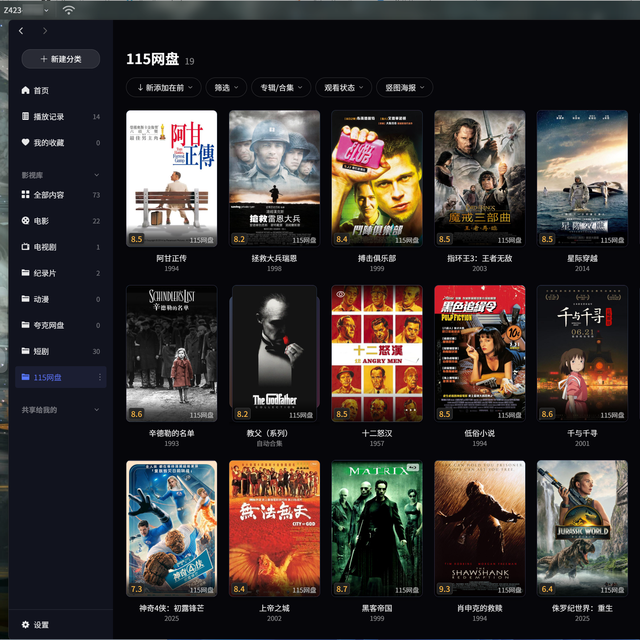Screen dimensions: 640x640
Task: Open the 辛德勒的名单 poster
Action: [x=171, y=353]
